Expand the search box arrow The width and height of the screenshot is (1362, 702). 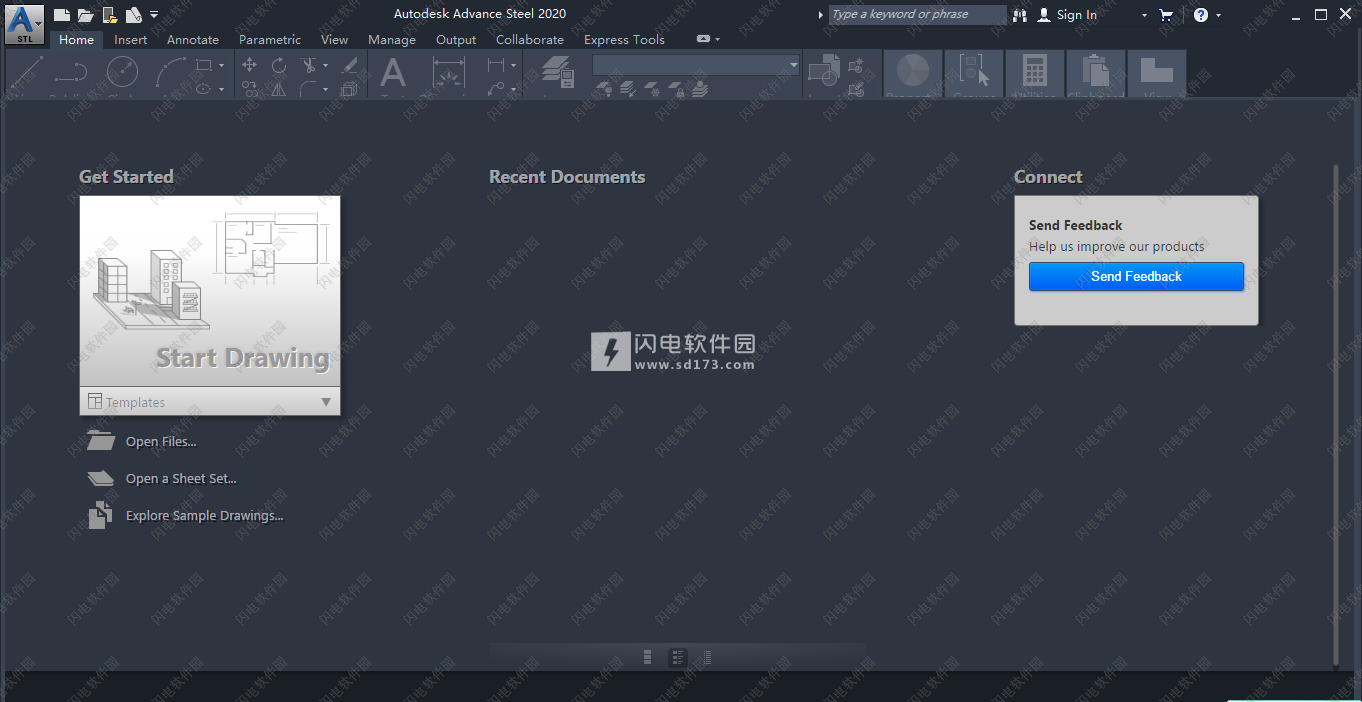[x=820, y=15]
